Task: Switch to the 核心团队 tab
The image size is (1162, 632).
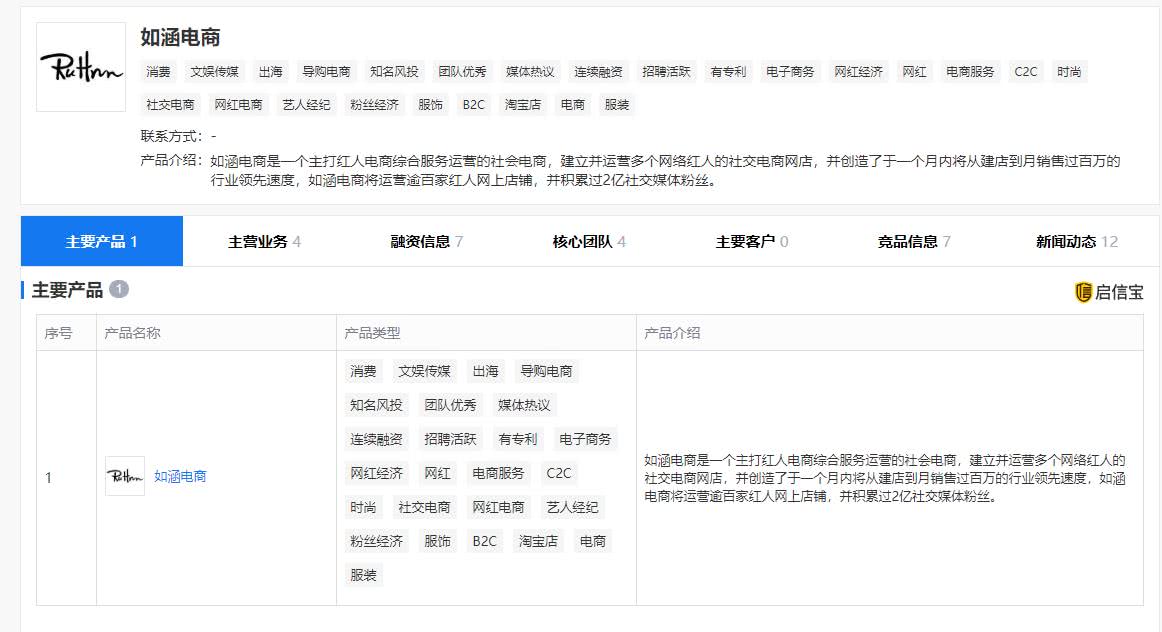Action: click(589, 242)
